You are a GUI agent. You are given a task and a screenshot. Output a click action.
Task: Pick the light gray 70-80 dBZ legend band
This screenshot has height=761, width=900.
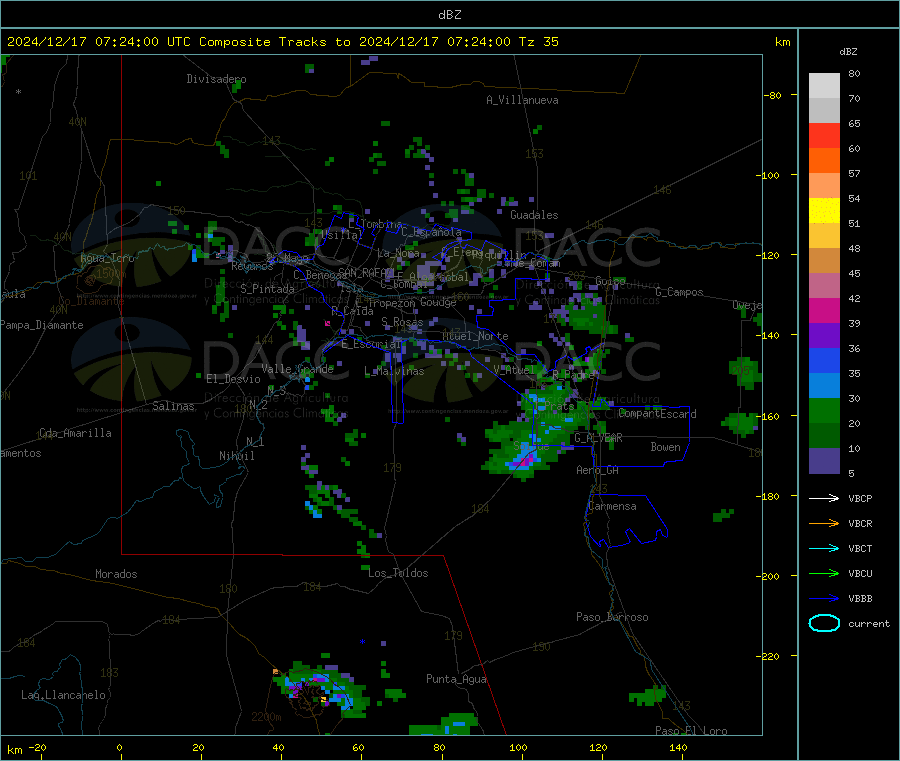(x=824, y=86)
